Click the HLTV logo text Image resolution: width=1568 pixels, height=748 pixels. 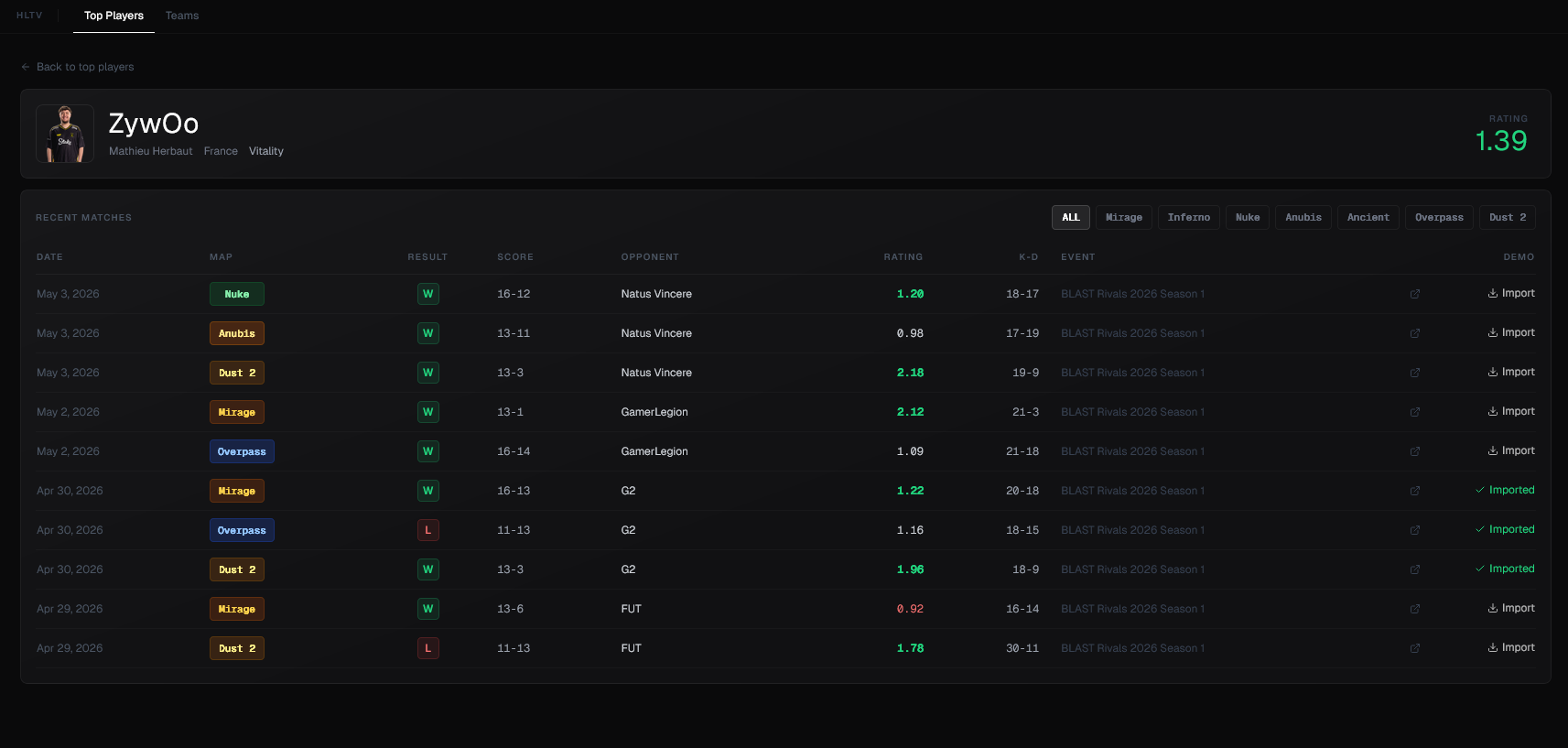point(29,16)
